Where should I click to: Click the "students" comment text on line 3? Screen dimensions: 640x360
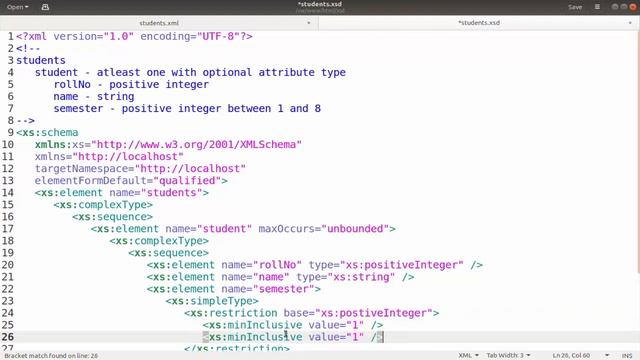[x=41, y=60]
